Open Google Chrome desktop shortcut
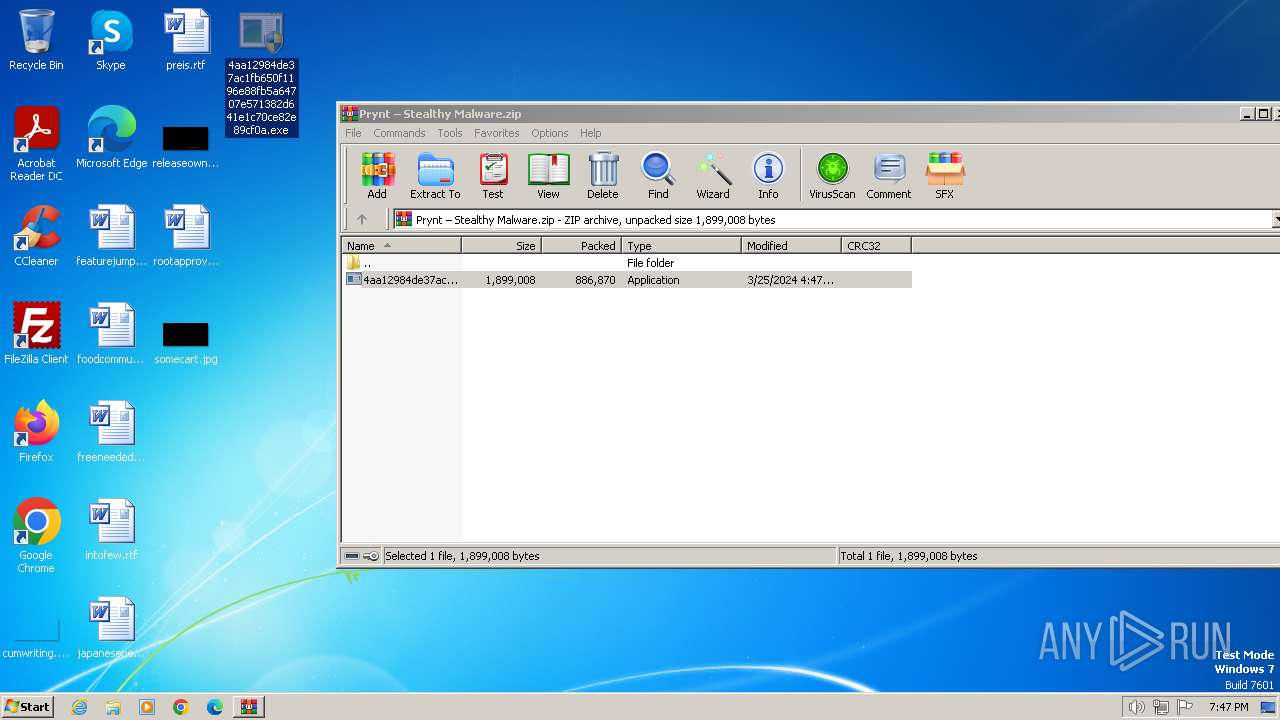 tap(36, 536)
